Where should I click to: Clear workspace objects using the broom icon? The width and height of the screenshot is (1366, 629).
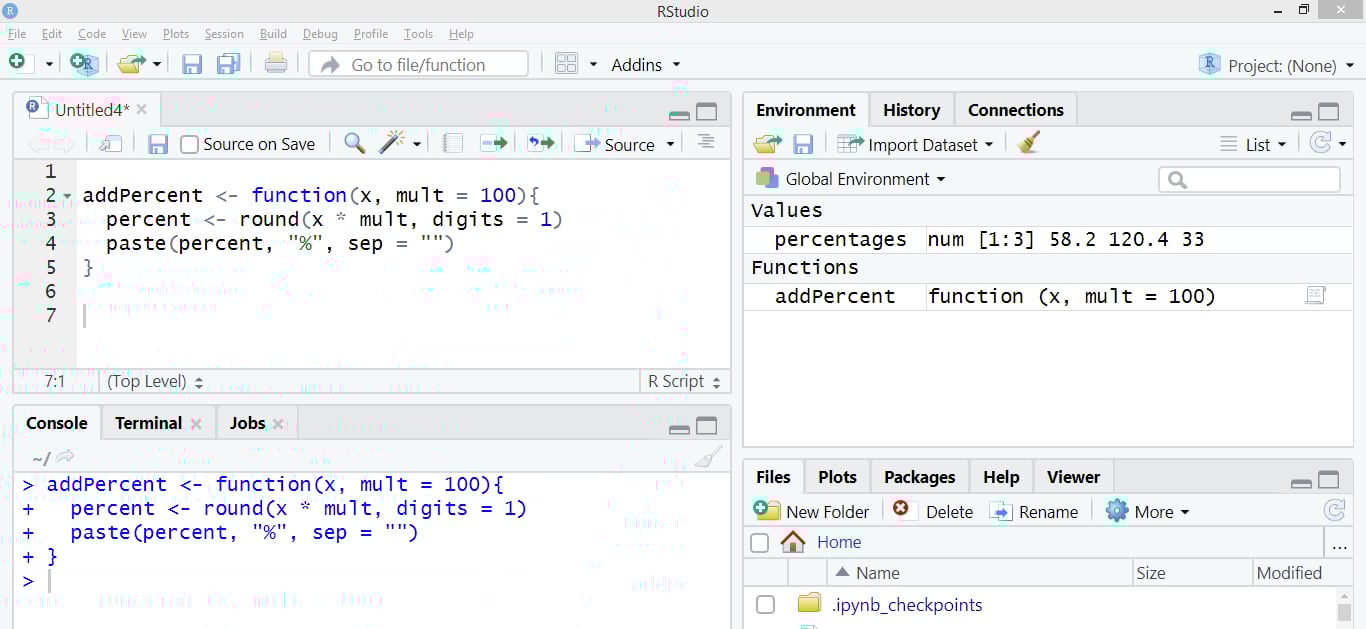(x=1029, y=143)
